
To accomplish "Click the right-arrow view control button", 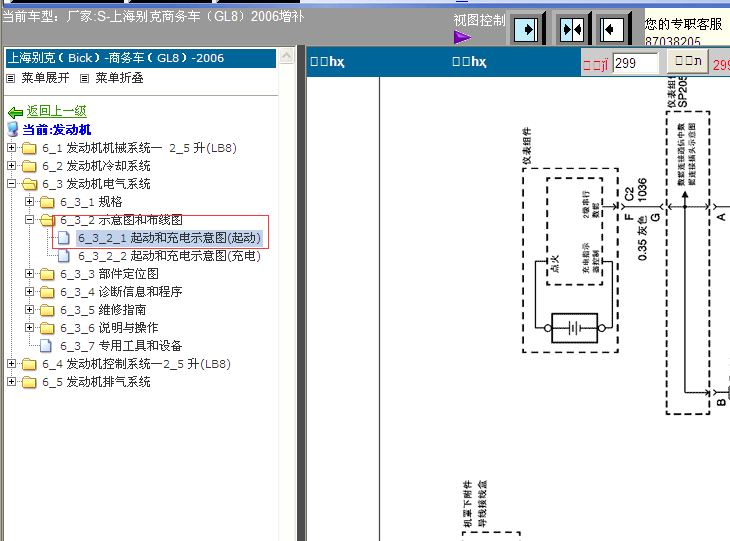I will (526, 30).
